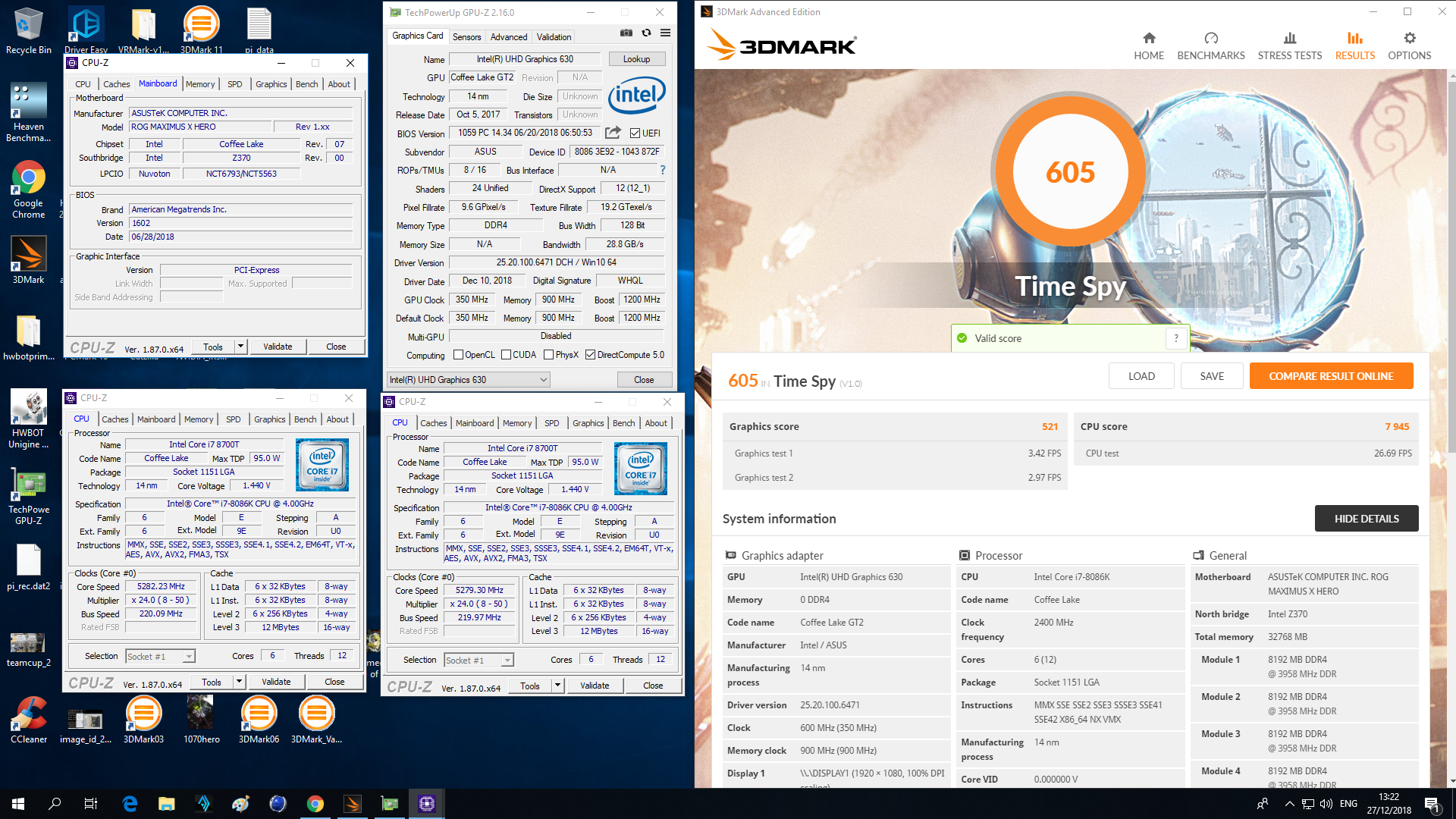The width and height of the screenshot is (1456, 819).
Task: Open Google Chrome desktop icon
Action: click(29, 190)
